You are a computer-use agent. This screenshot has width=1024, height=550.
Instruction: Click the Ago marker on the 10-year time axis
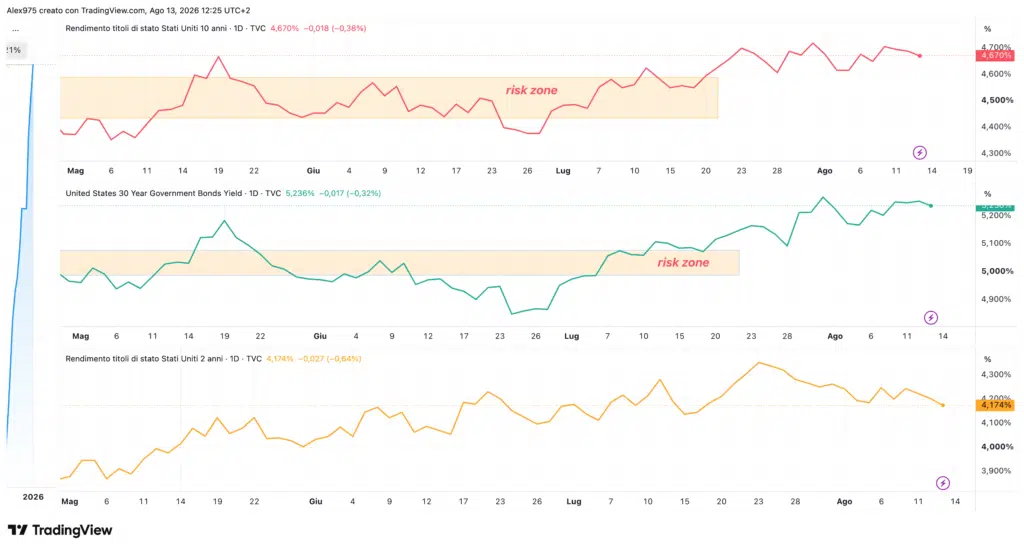pyautogui.click(x=825, y=170)
